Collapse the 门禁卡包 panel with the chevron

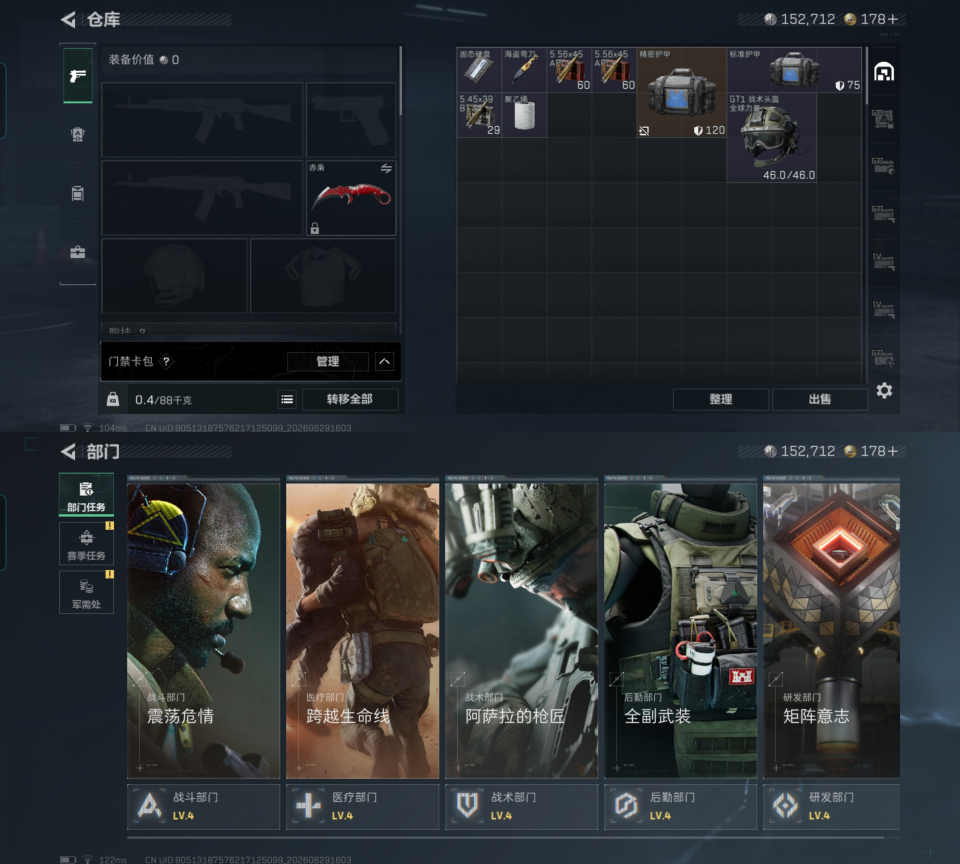coord(384,361)
